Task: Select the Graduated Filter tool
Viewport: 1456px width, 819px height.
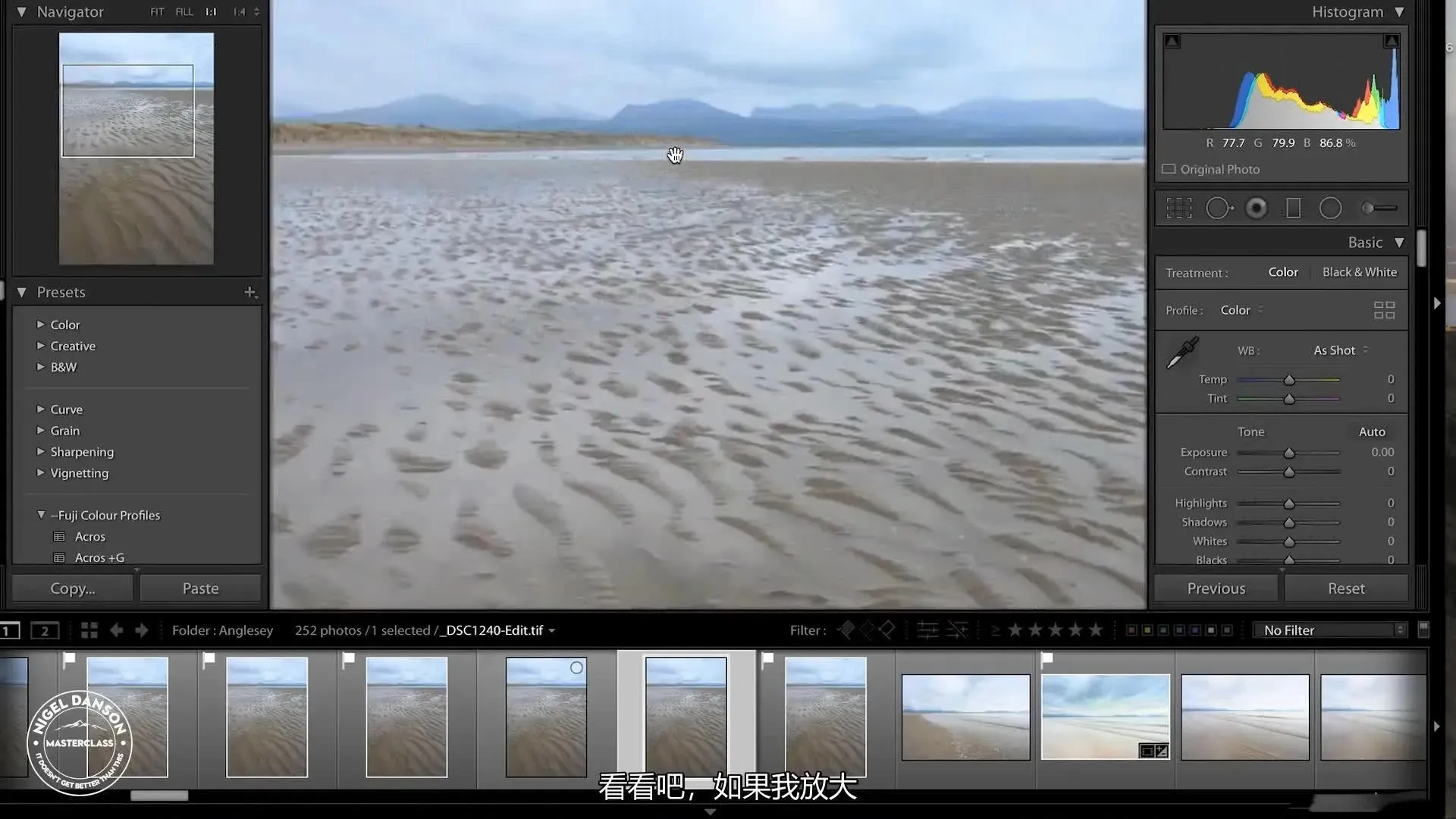Action: pyautogui.click(x=1293, y=208)
